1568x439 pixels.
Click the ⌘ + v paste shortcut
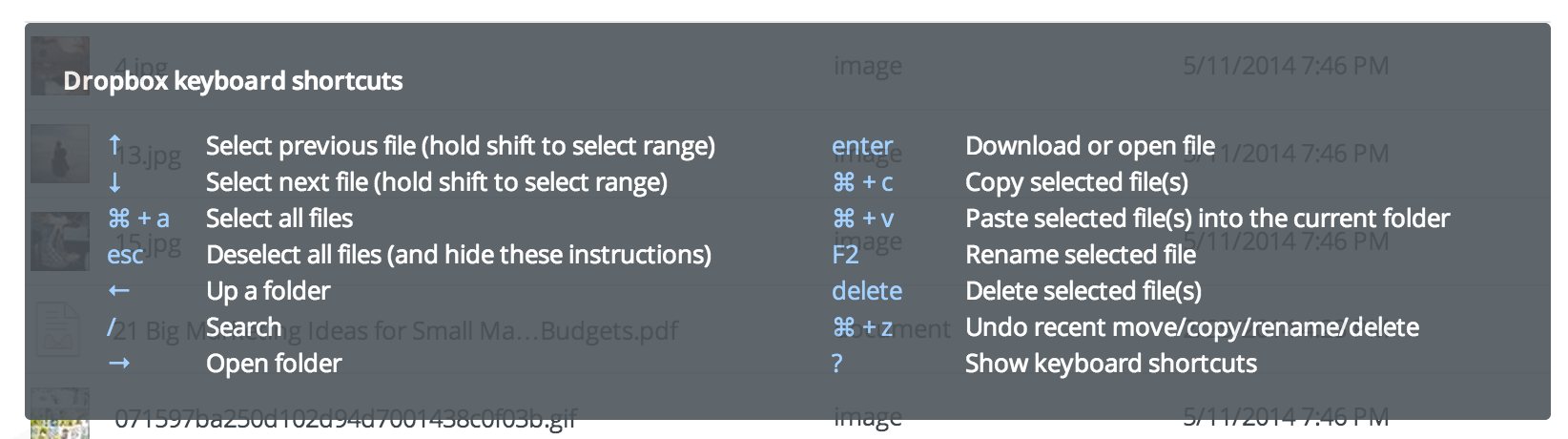point(863,219)
